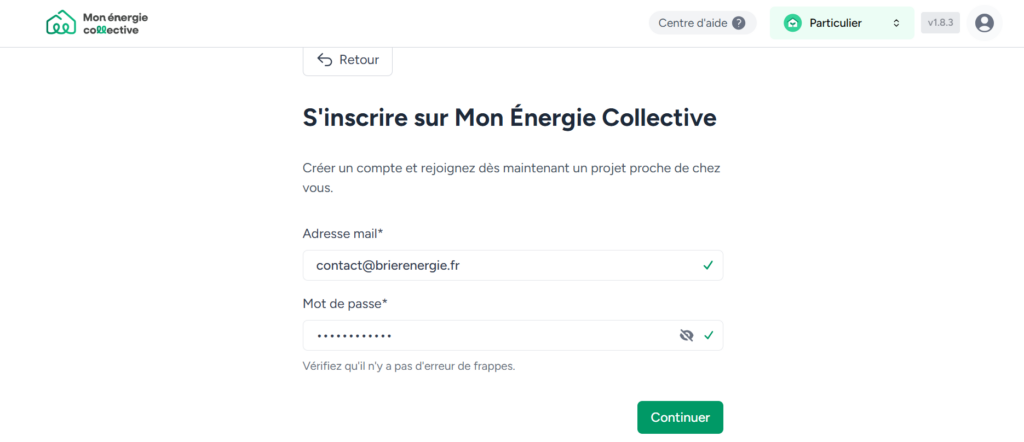Click the left arrow icon beside Retour

pyautogui.click(x=324, y=60)
